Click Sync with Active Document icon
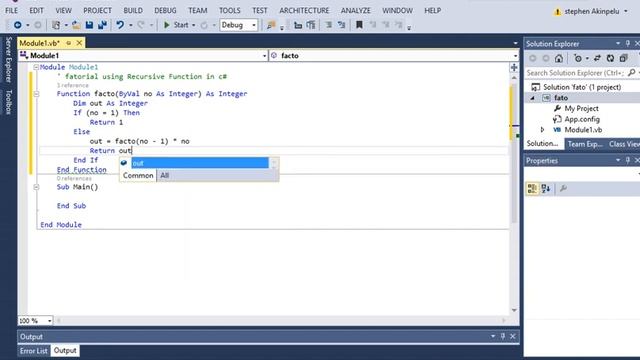The image size is (640, 360). 597,58
